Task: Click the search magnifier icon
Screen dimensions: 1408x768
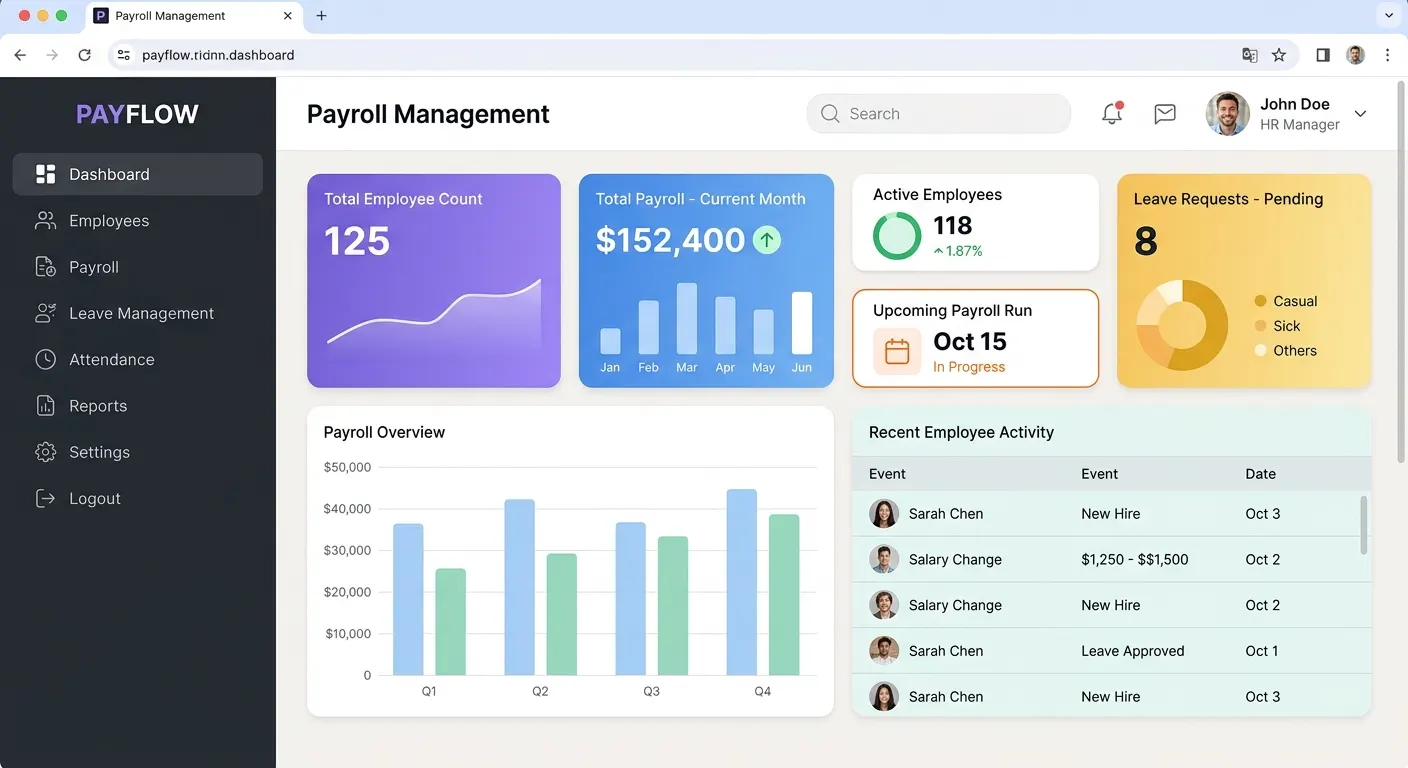Action: 830,114
